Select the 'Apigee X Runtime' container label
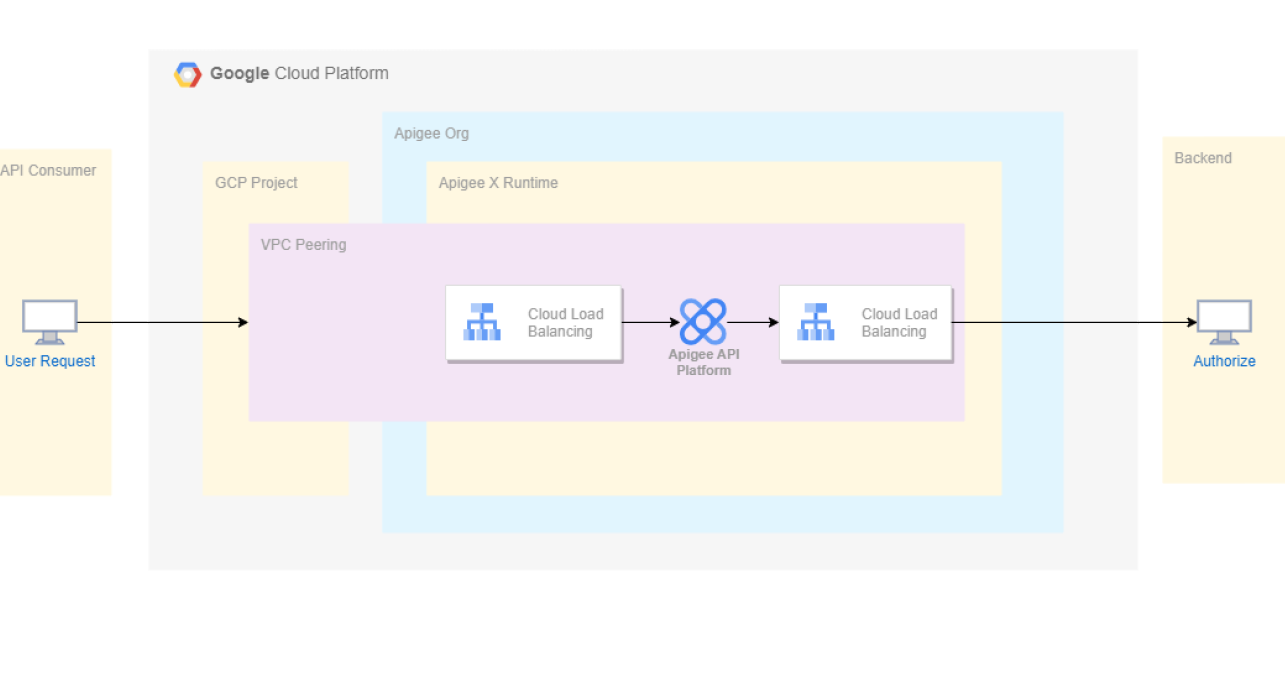Screen dimensions: 1285x673 498,183
